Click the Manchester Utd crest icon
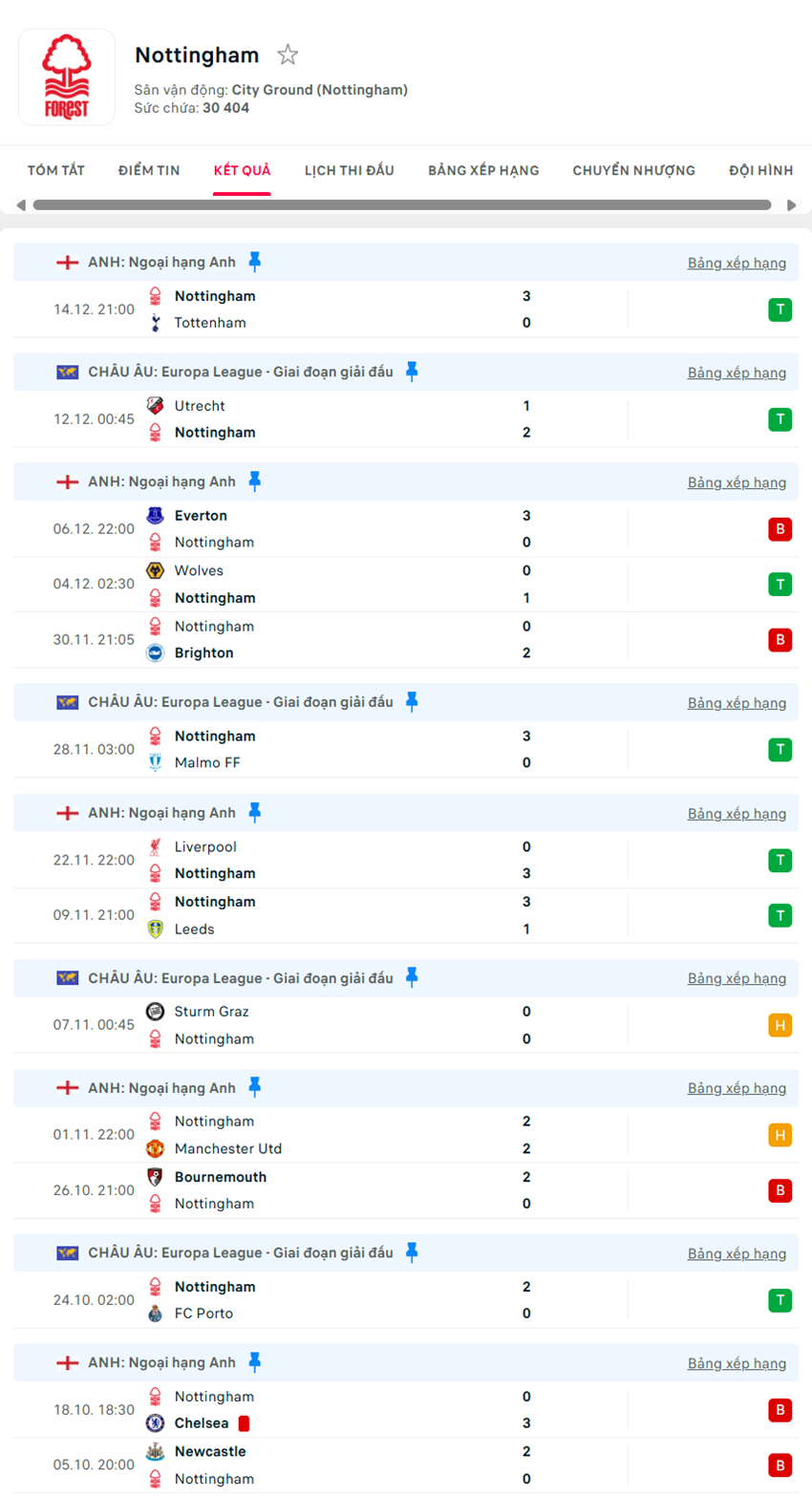The width and height of the screenshot is (812, 1496). click(156, 1149)
